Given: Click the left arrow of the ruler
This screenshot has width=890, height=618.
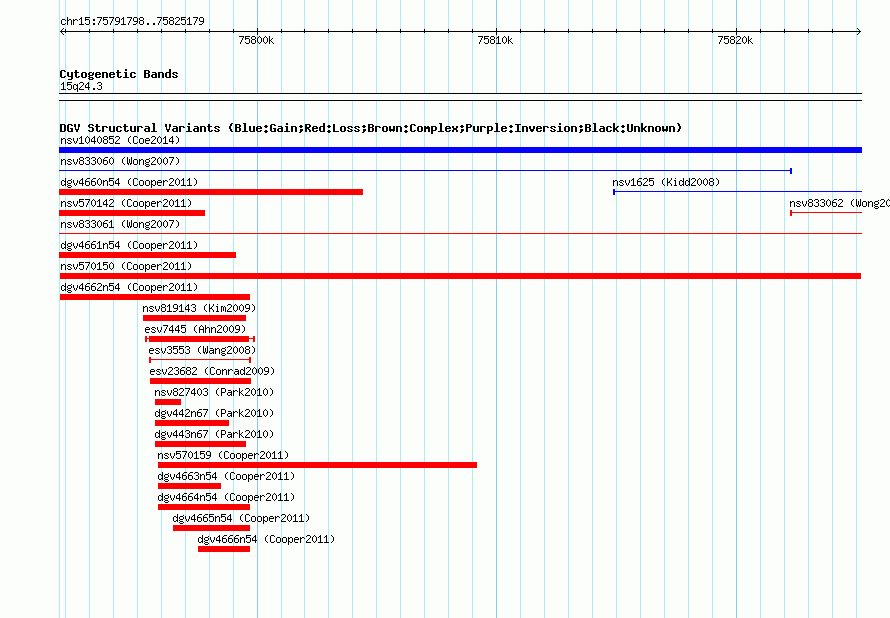Looking at the screenshot, I should pos(62,31).
